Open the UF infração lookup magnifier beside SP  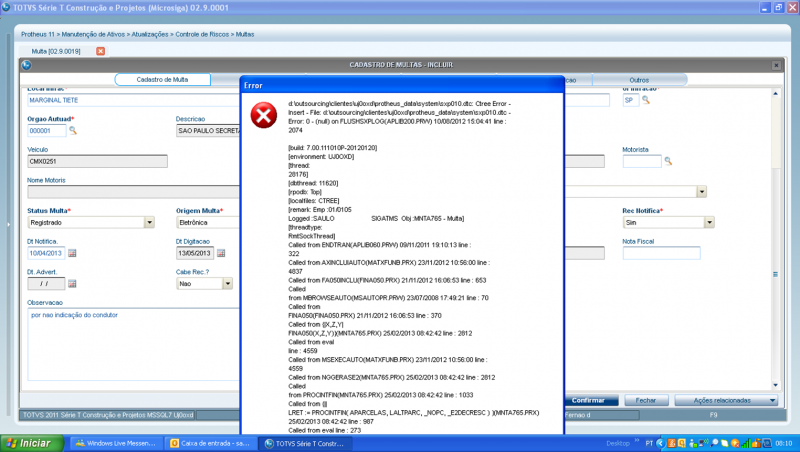click(646, 100)
